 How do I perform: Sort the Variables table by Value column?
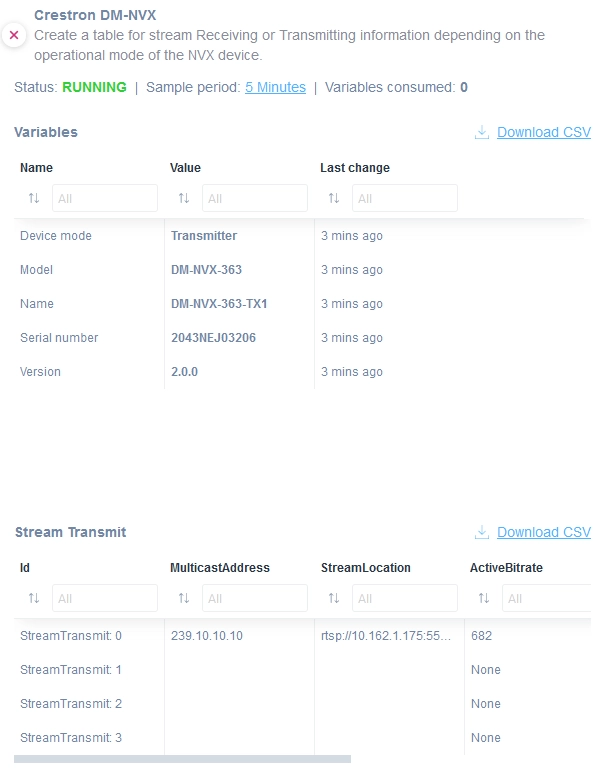pyautogui.click(x=184, y=198)
